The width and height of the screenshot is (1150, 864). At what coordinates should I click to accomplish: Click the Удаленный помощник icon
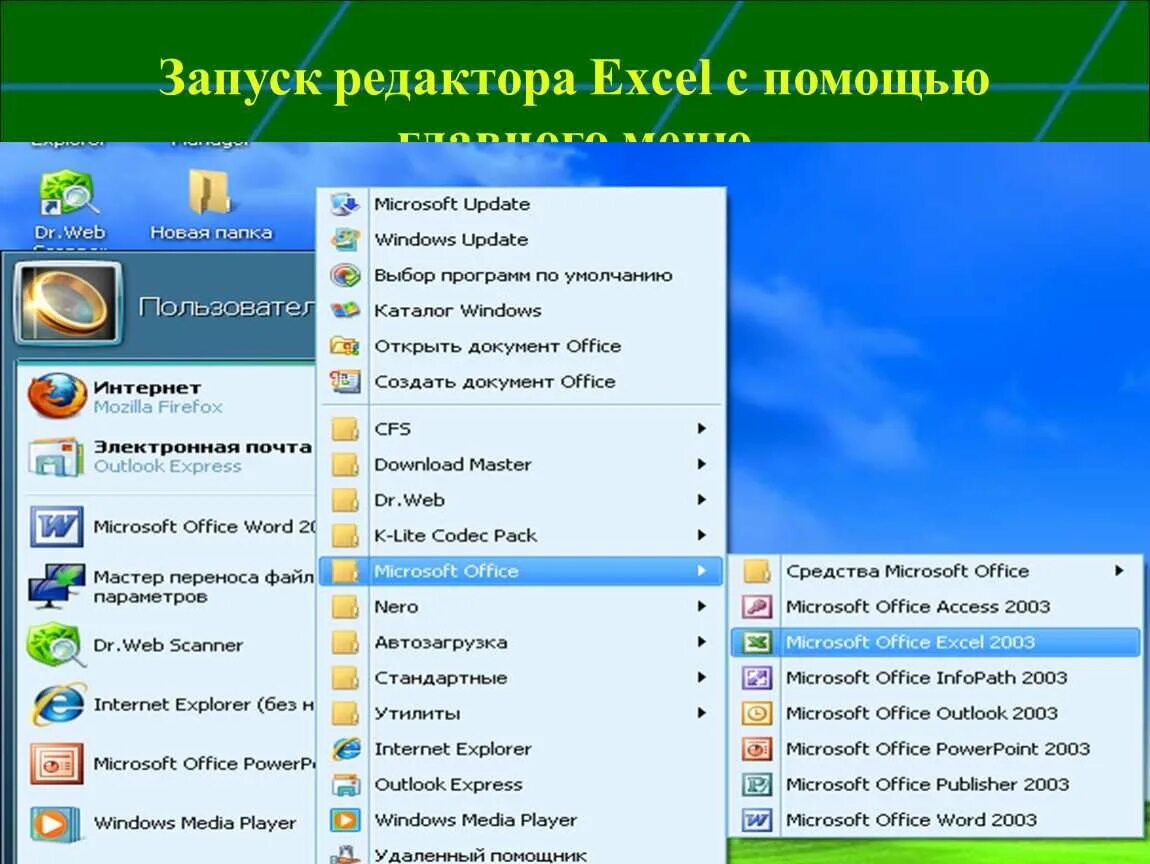pos(345,854)
